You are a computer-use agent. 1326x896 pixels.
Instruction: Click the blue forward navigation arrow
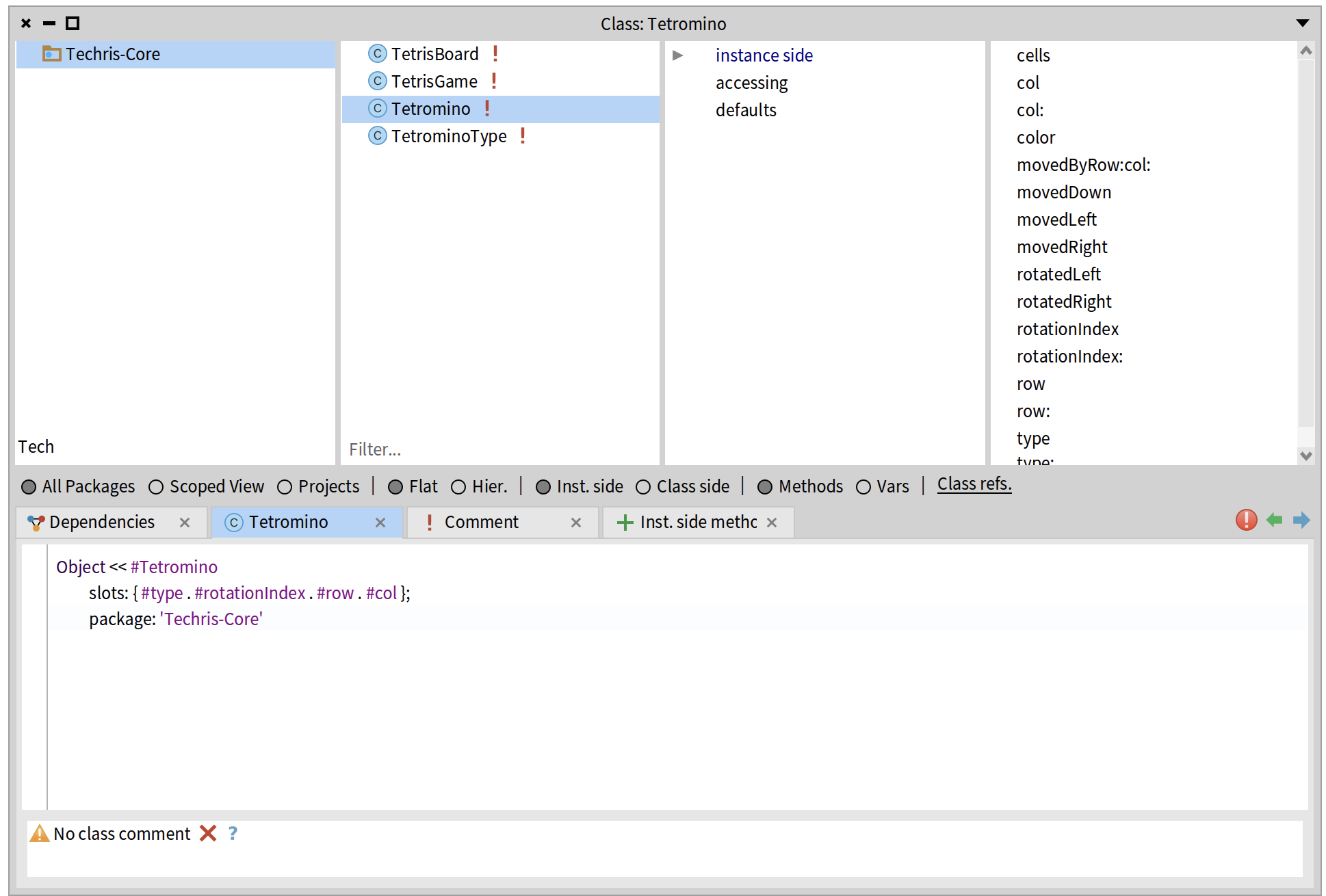click(x=1301, y=520)
